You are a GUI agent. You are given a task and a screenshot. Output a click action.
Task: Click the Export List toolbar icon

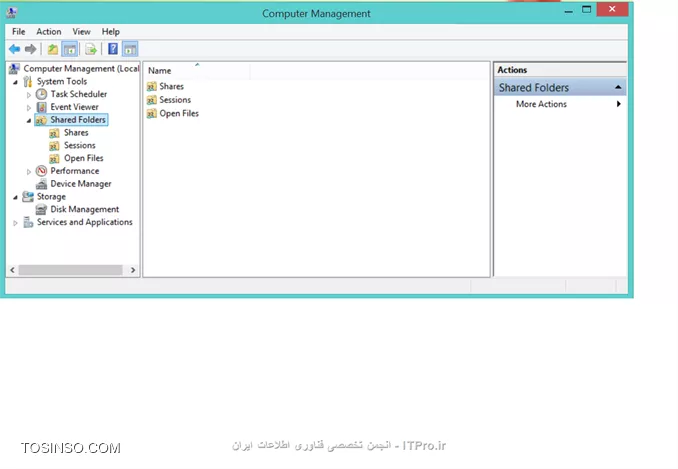pyautogui.click(x=91, y=49)
